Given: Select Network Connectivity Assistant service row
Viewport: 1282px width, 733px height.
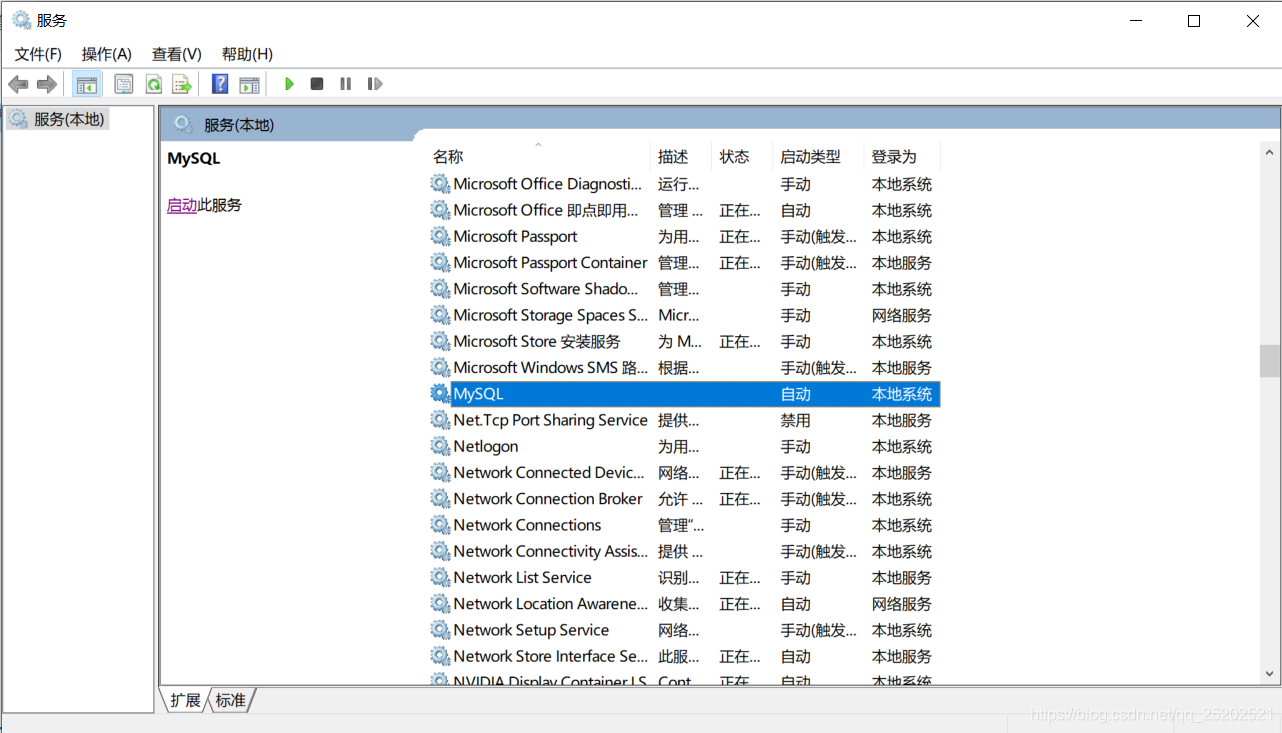Looking at the screenshot, I should click(685, 551).
